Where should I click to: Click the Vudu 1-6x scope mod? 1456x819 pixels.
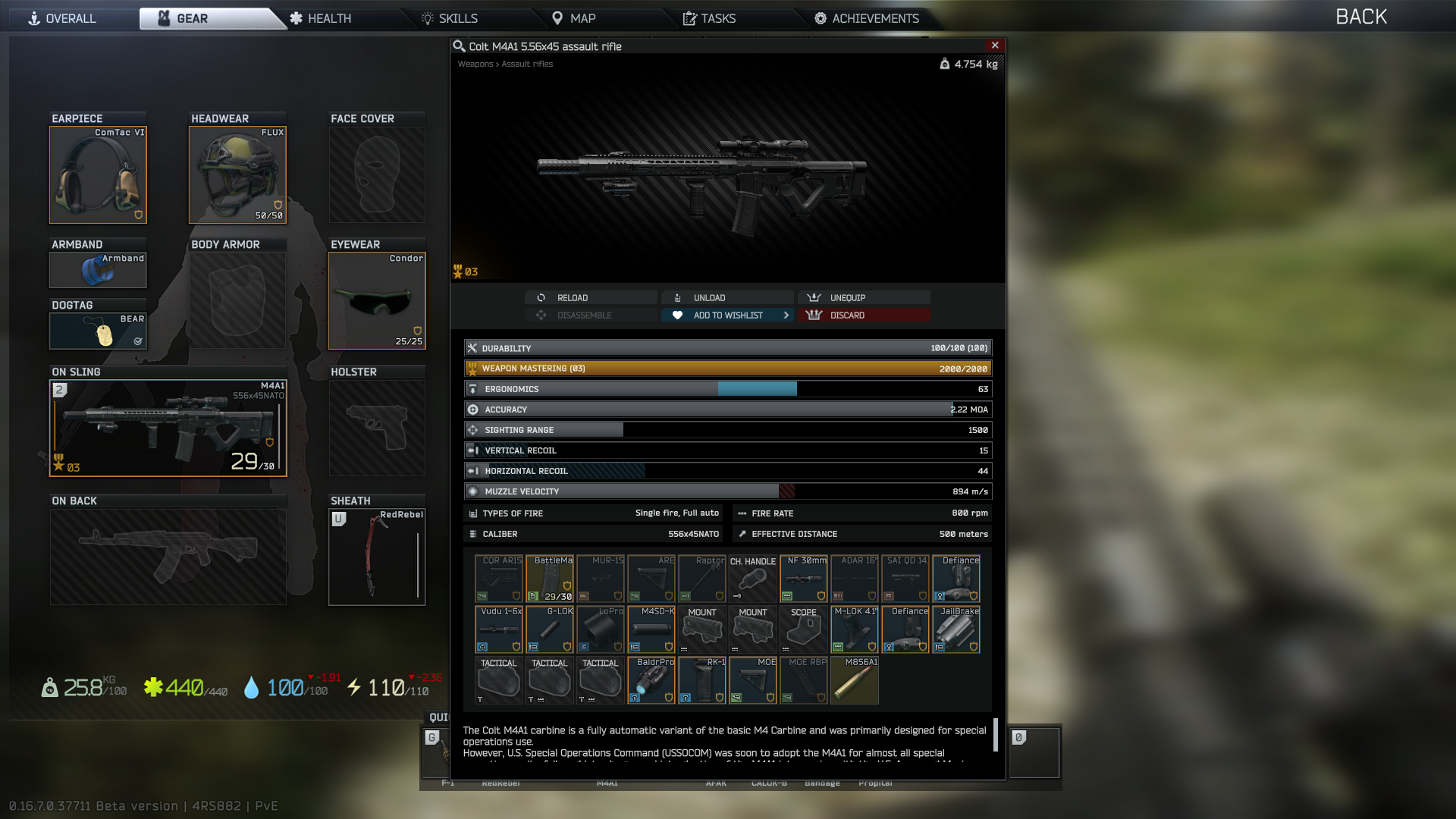coord(499,629)
